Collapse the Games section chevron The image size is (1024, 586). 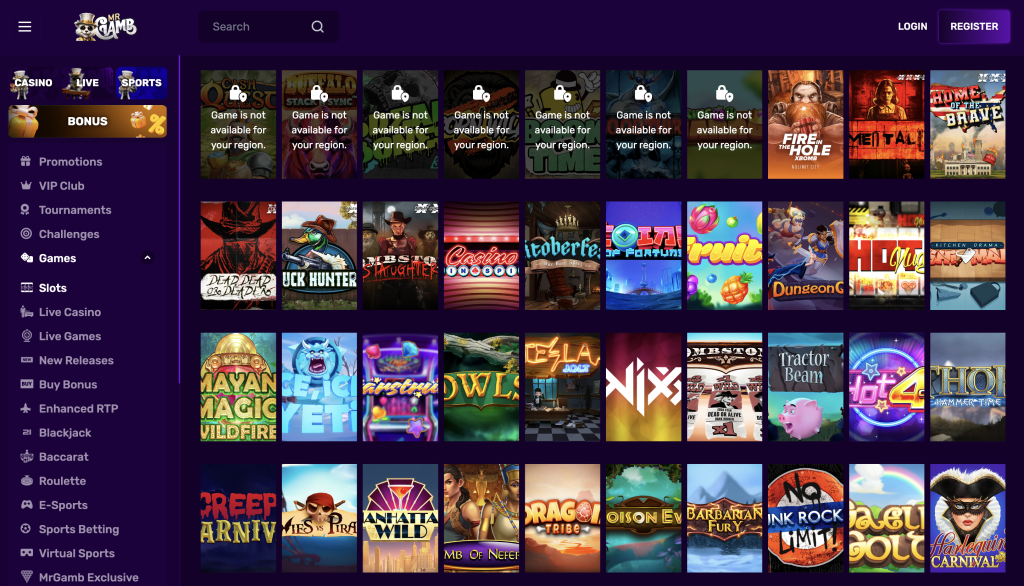pyautogui.click(x=148, y=258)
